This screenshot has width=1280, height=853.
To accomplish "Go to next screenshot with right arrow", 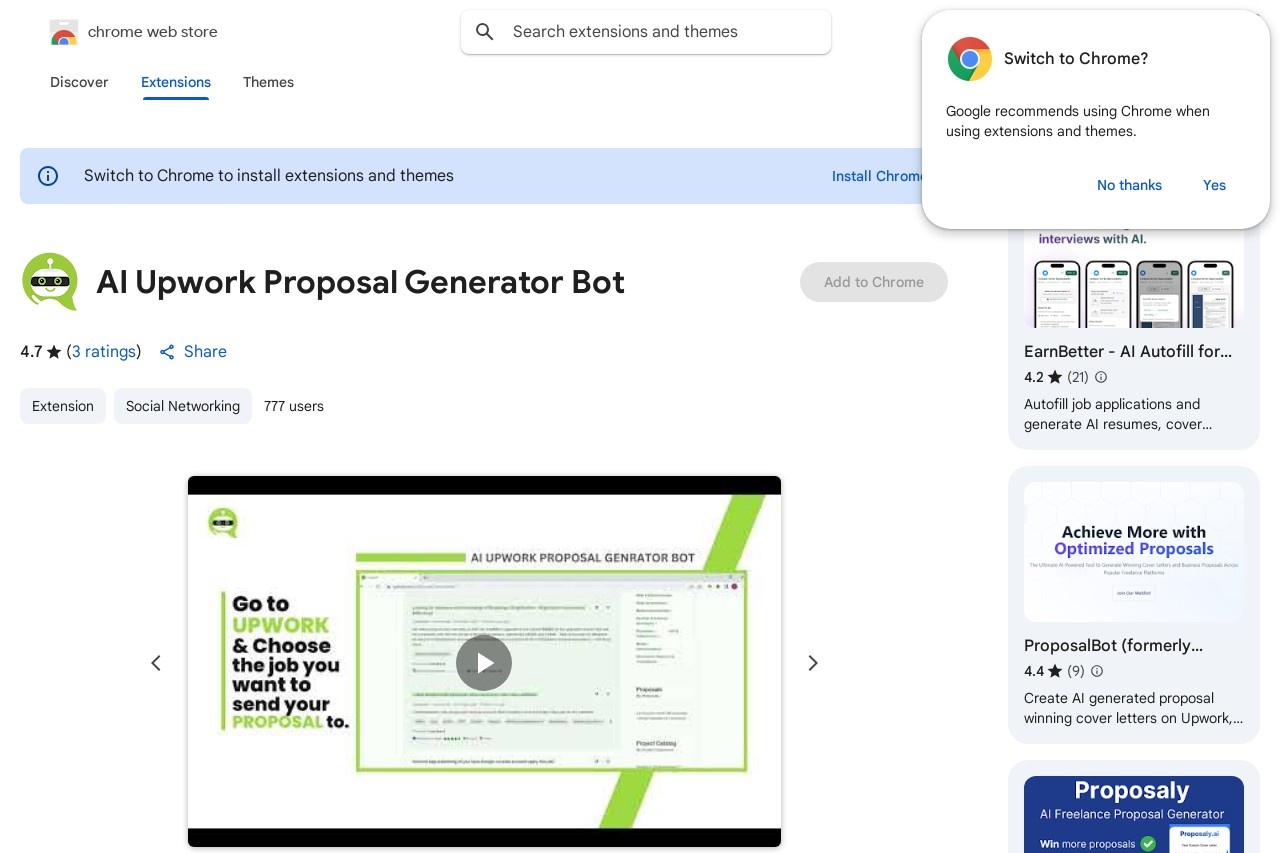I will tap(813, 663).
